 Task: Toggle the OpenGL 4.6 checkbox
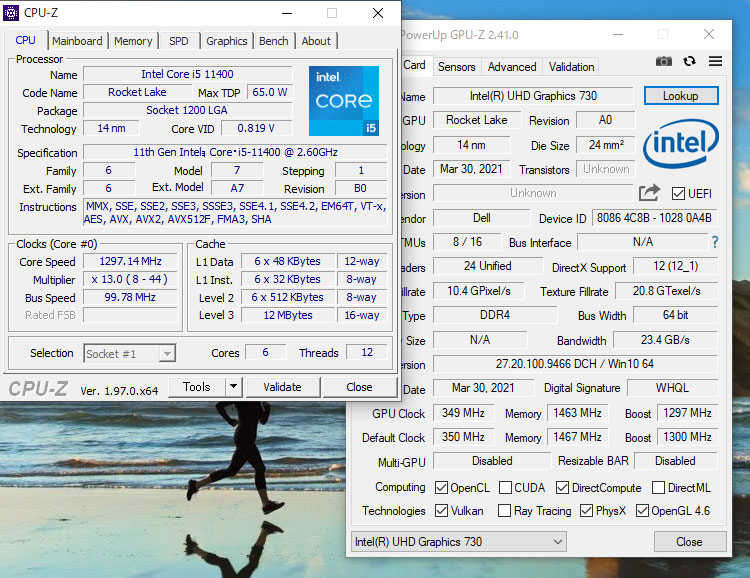[x=642, y=511]
